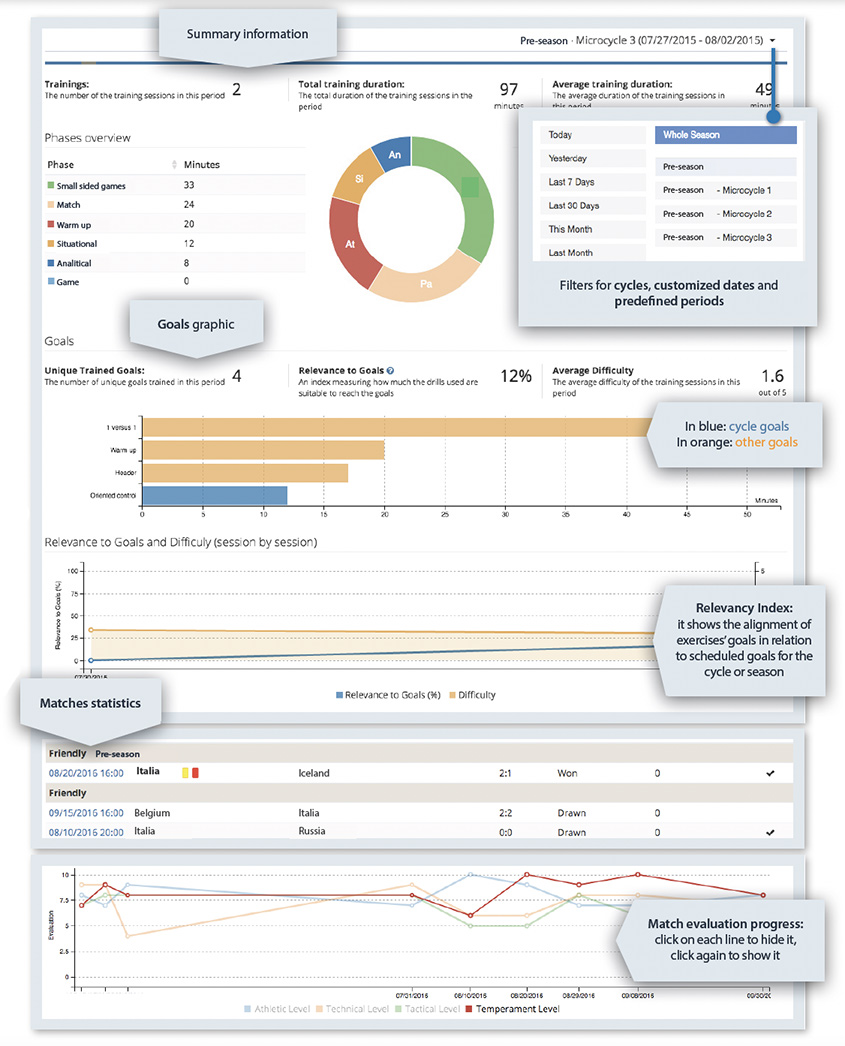Choose Whole Season period
Image resolution: width=845 pixels, height=1046 pixels.
point(726,135)
